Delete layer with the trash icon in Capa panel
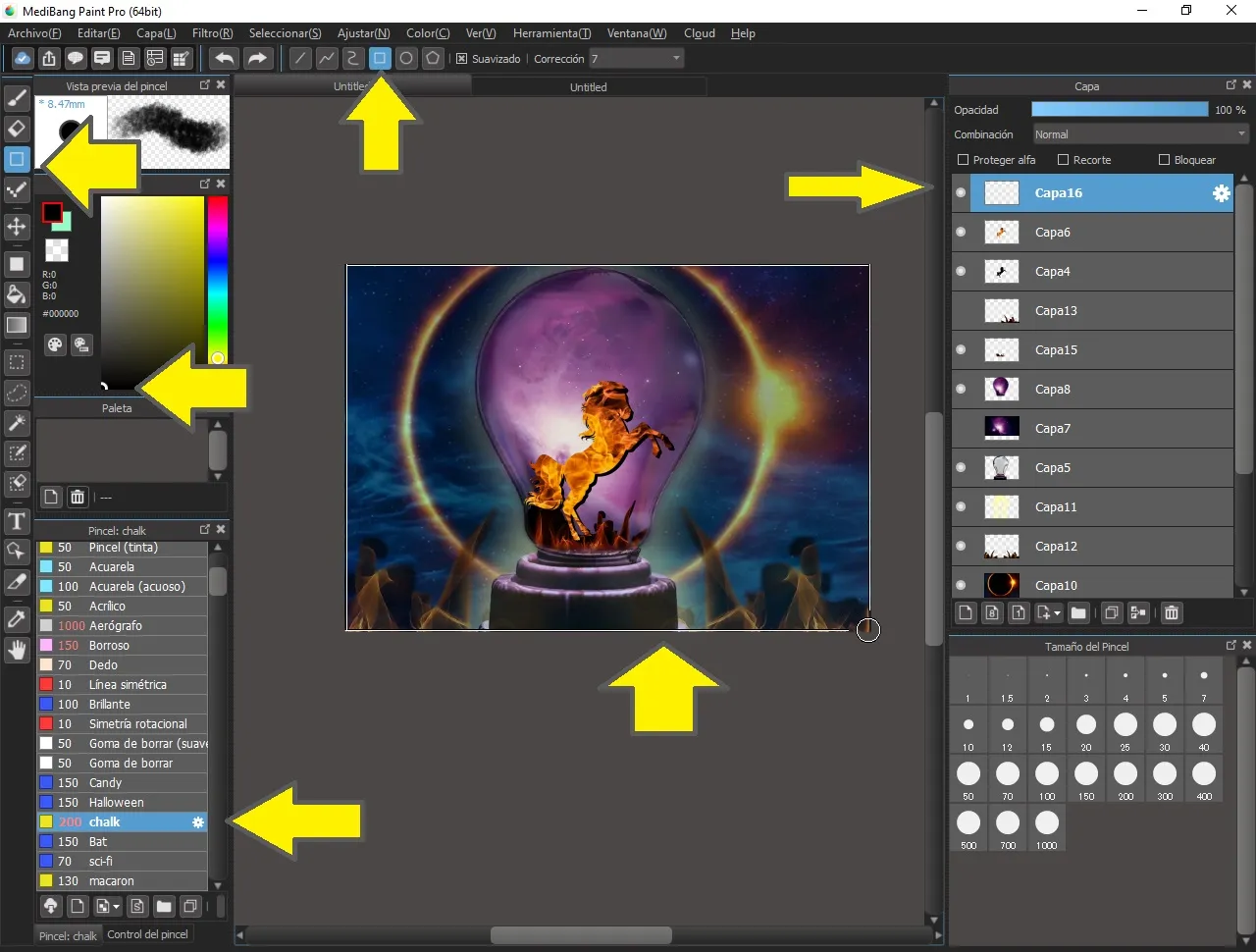Viewport: 1256px width, 952px height. click(x=1172, y=613)
